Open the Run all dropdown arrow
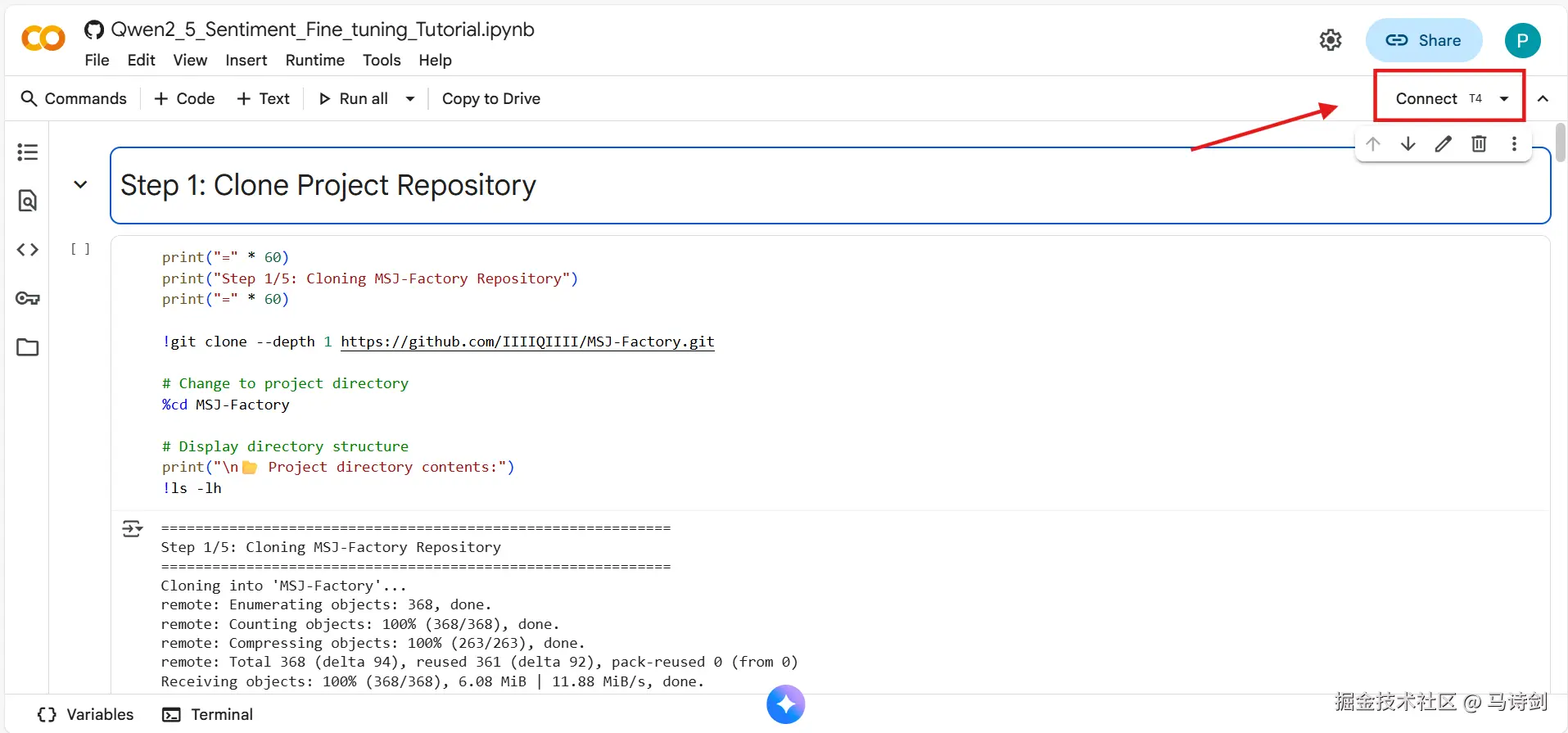Screen dimensions: 1568x733 pos(410,99)
